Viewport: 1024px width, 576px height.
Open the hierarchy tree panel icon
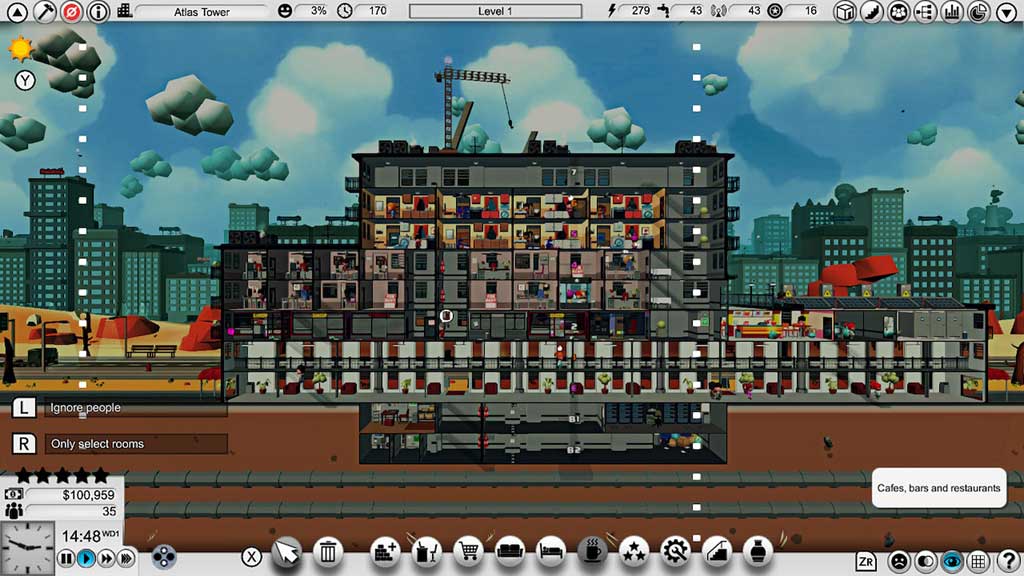[925, 12]
